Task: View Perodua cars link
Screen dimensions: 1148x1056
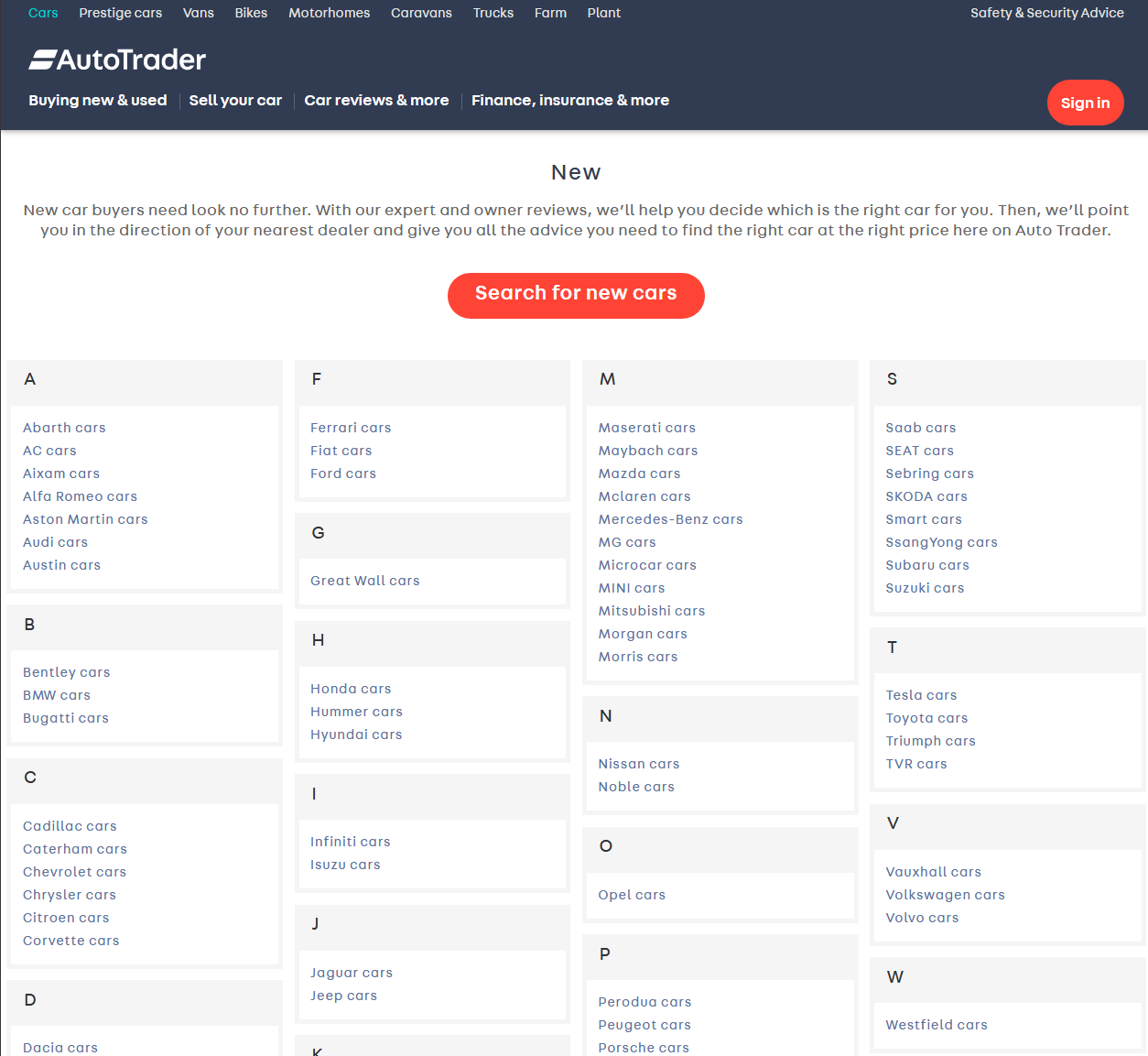Action: [644, 1002]
